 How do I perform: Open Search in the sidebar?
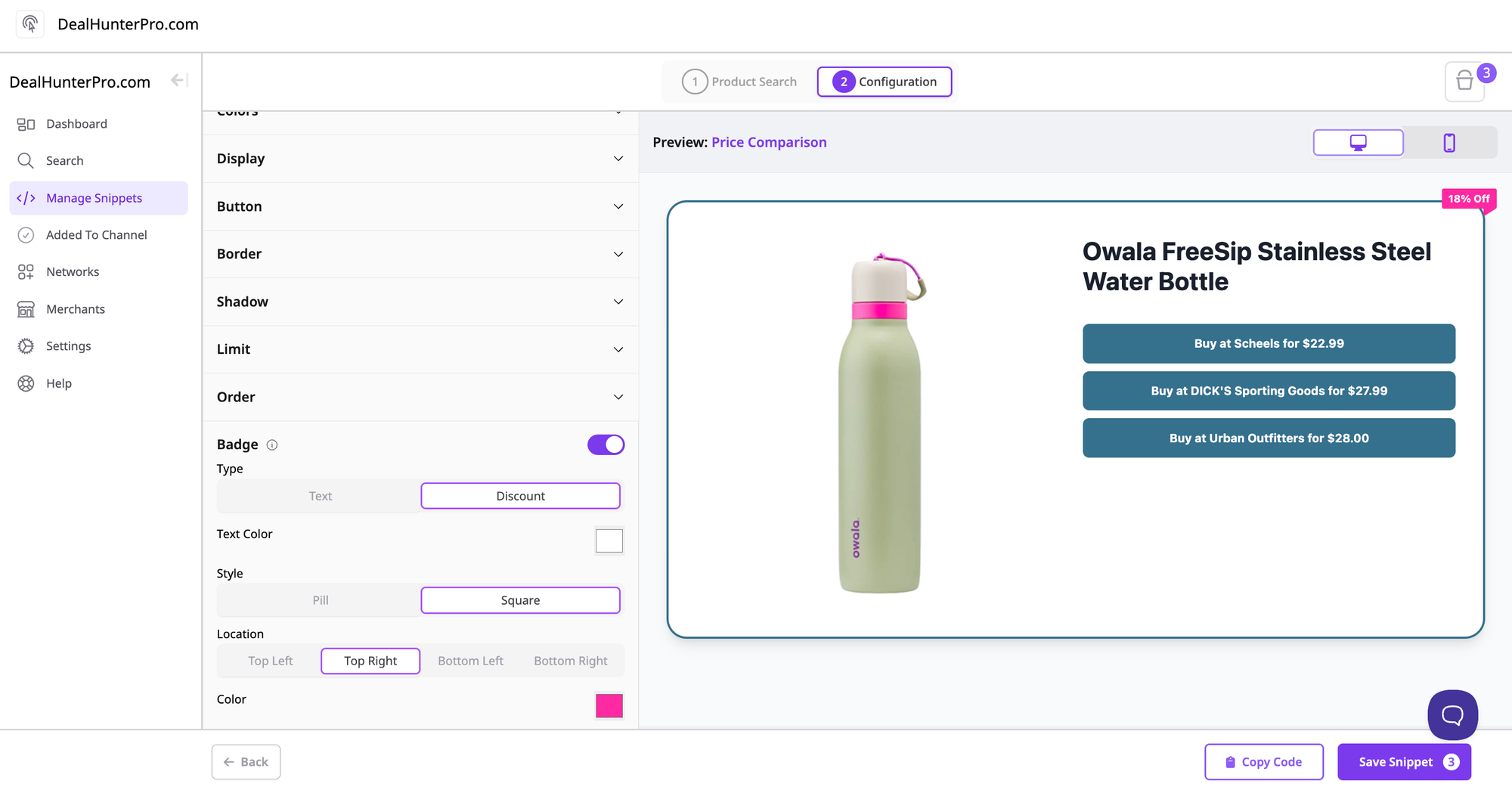(x=99, y=160)
